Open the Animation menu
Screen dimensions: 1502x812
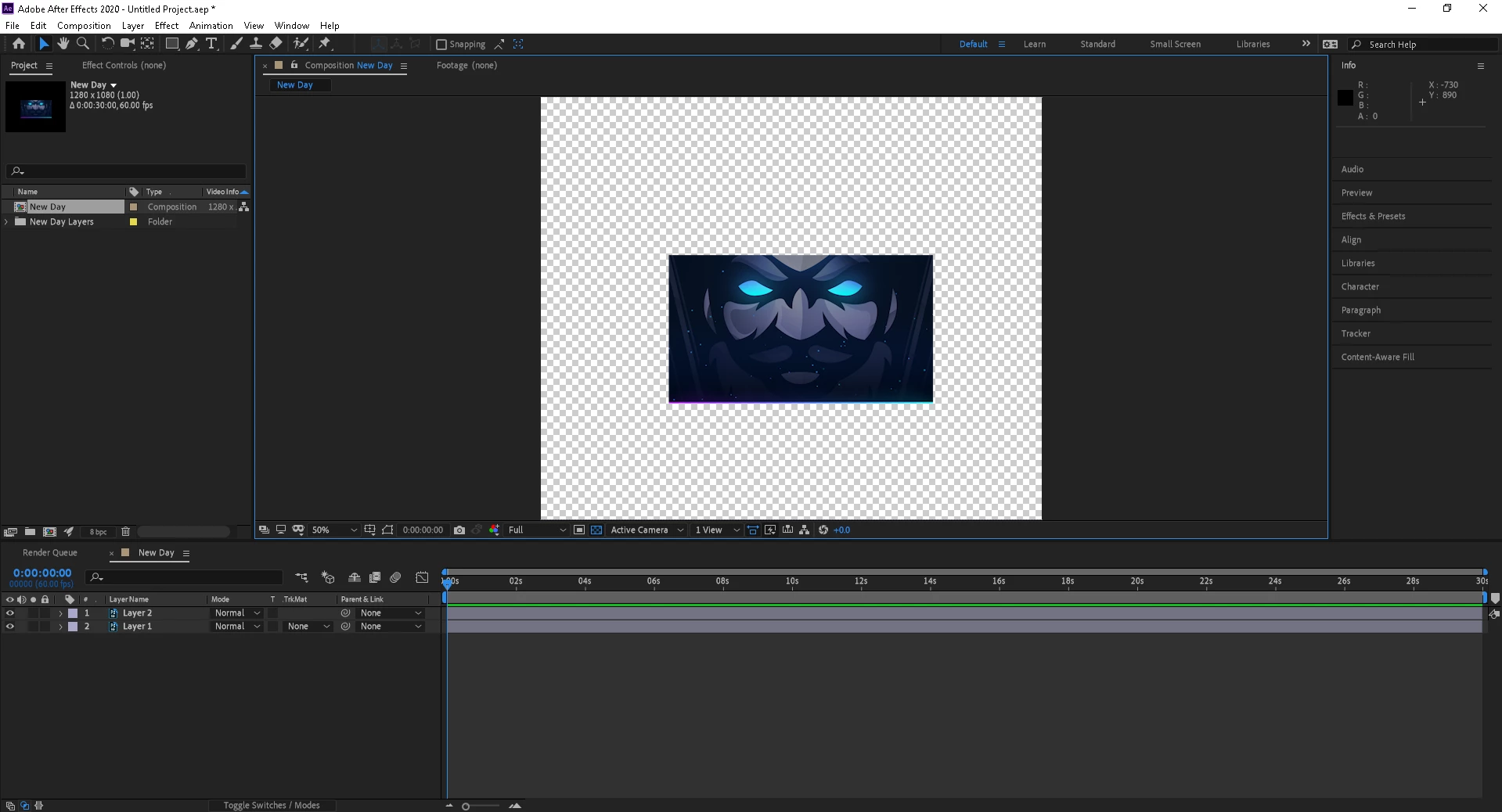[x=211, y=26]
